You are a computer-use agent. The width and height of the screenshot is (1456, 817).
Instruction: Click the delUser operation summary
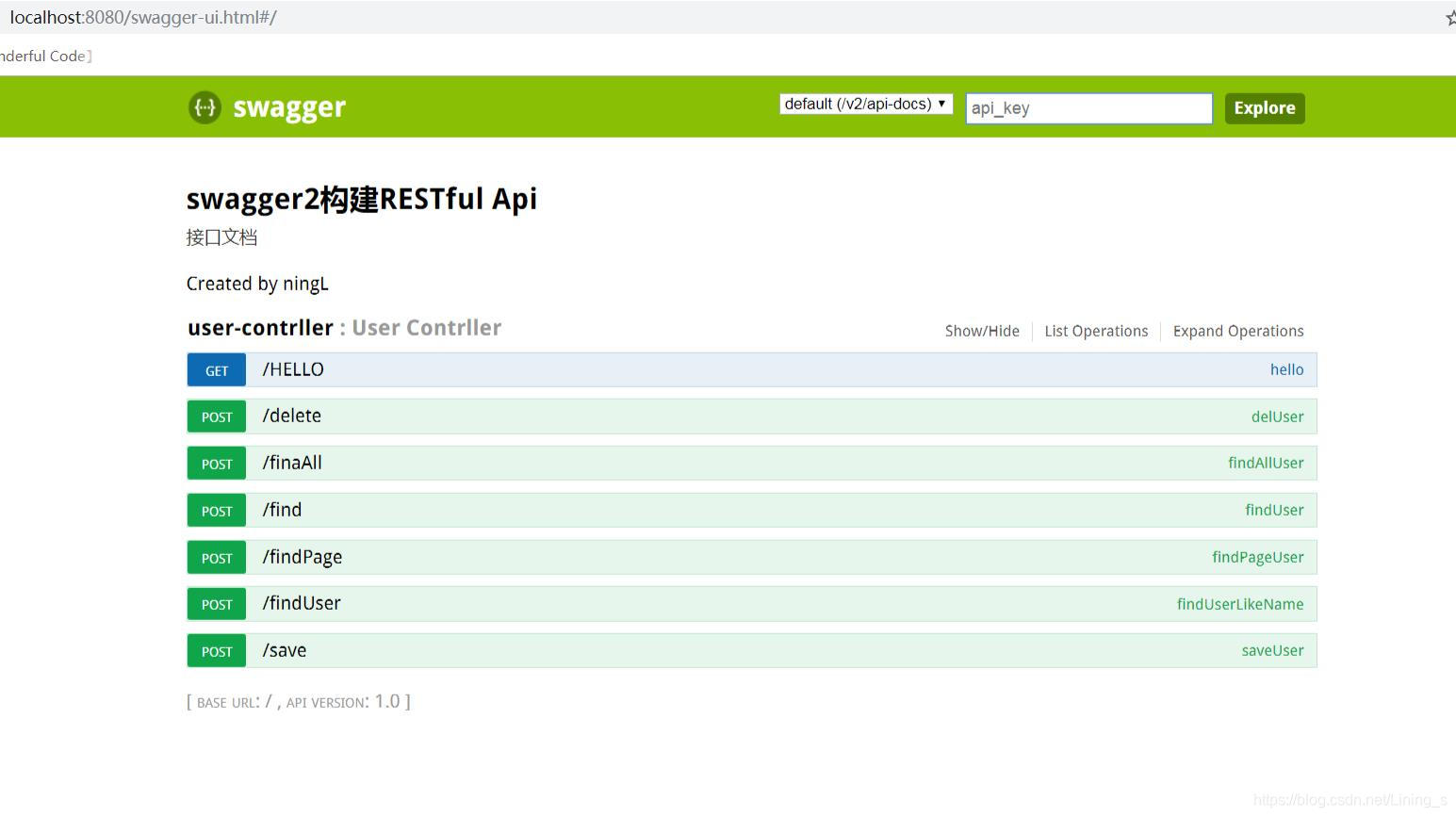point(1277,417)
